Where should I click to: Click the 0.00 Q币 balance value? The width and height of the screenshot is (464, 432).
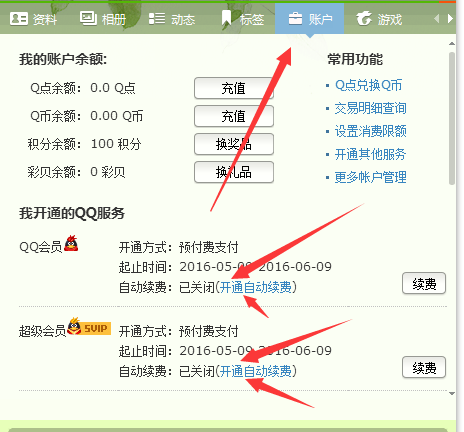tap(116, 116)
